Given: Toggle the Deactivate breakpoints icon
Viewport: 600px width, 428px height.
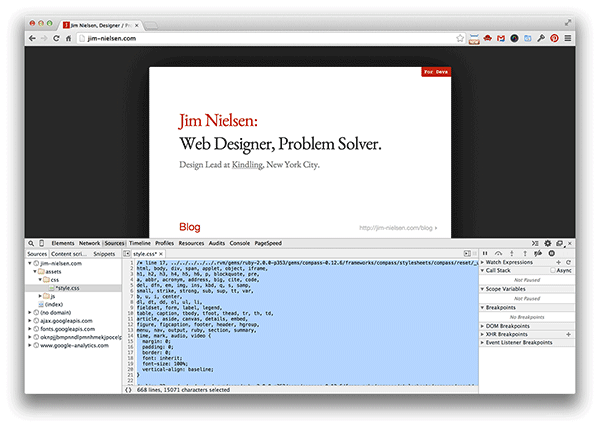Looking at the screenshot, I should pos(538,253).
